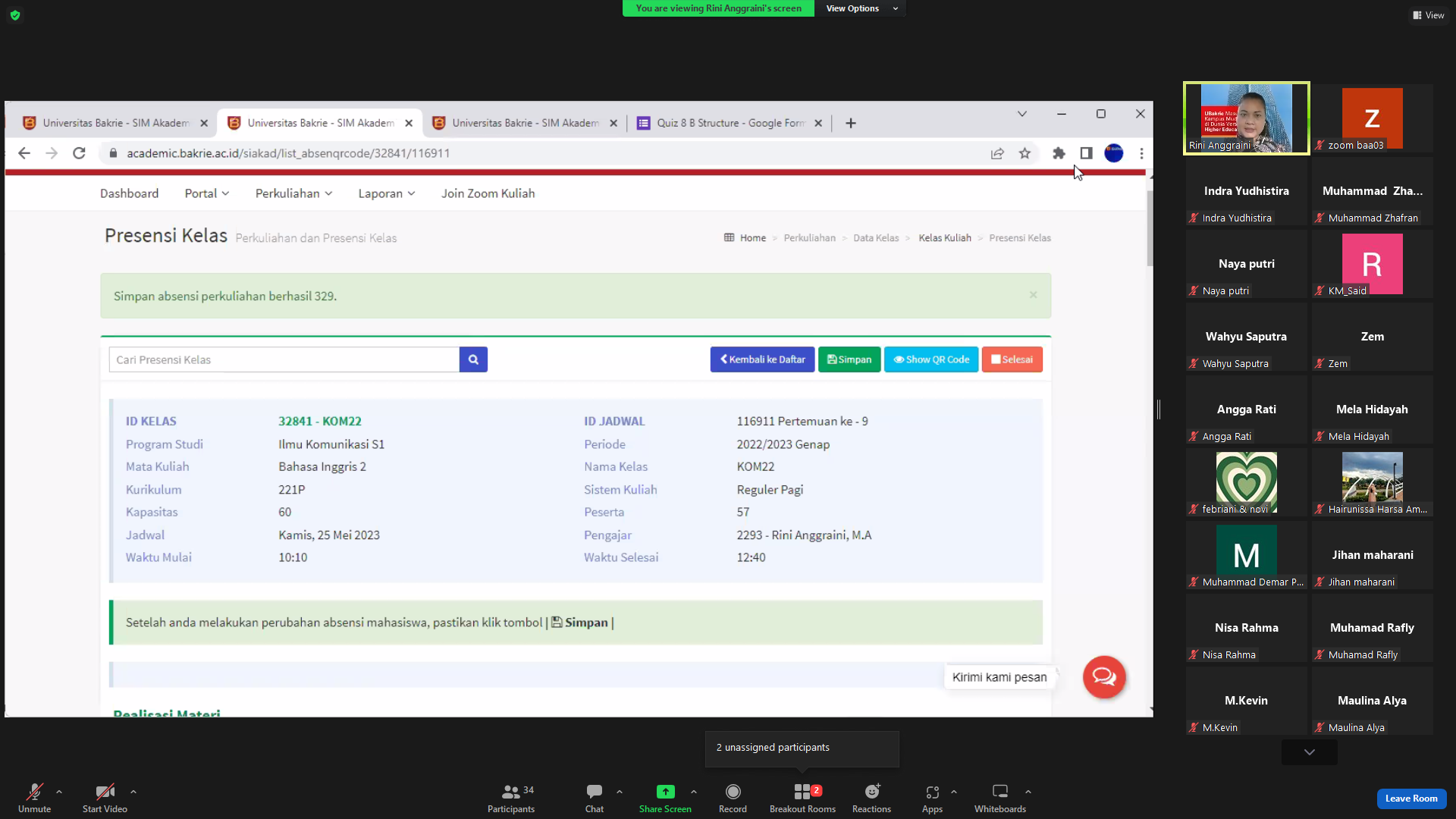Click browser back arrow
Image resolution: width=1456 pixels, height=819 pixels.
point(24,153)
